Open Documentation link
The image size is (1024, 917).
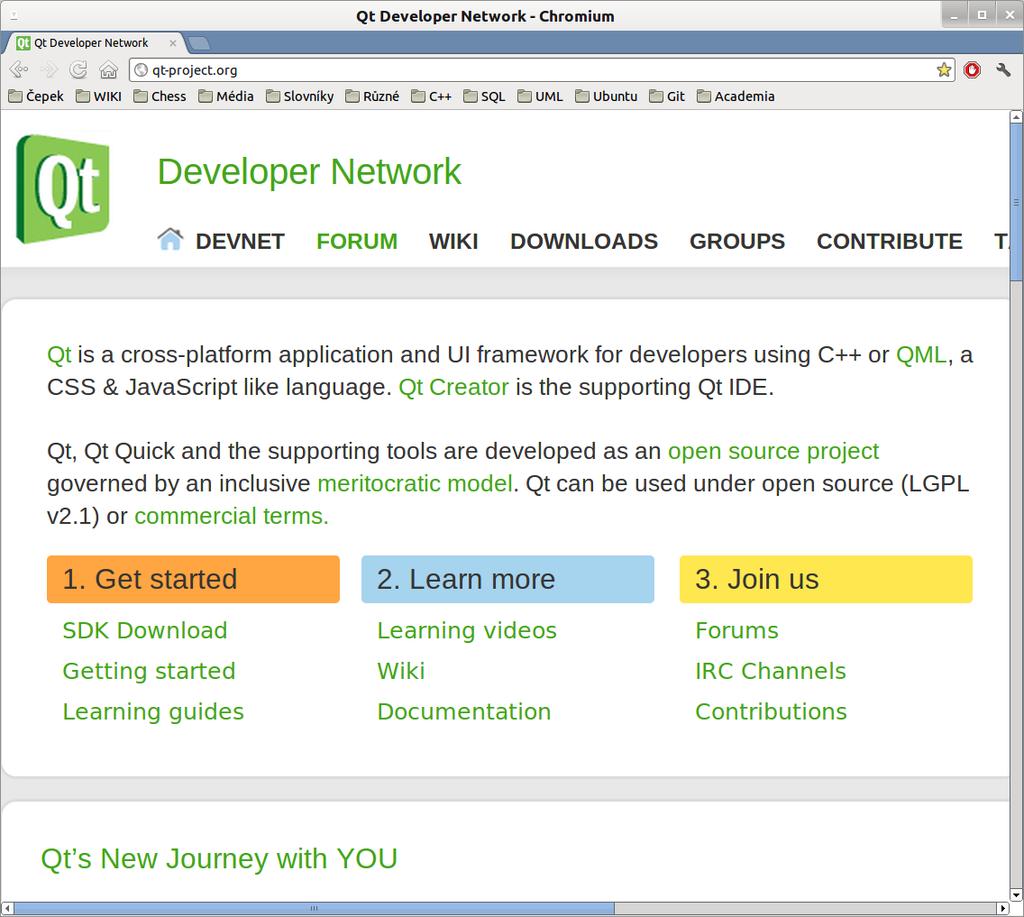click(464, 711)
